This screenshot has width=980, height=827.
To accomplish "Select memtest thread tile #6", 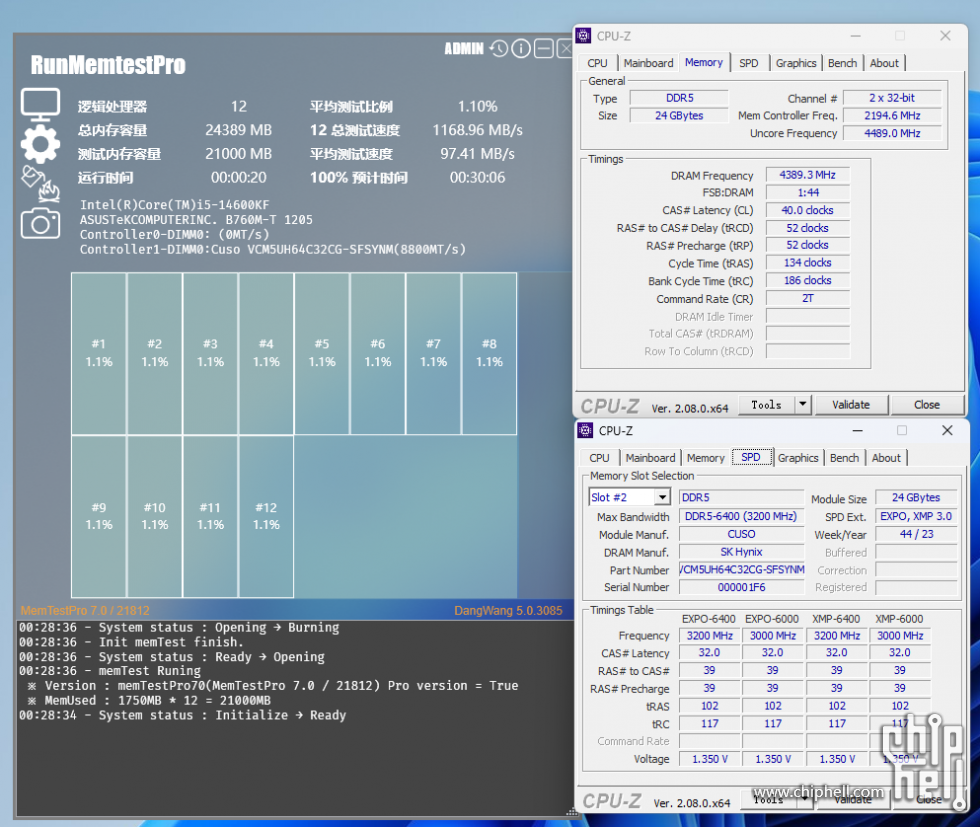I will (x=378, y=353).
